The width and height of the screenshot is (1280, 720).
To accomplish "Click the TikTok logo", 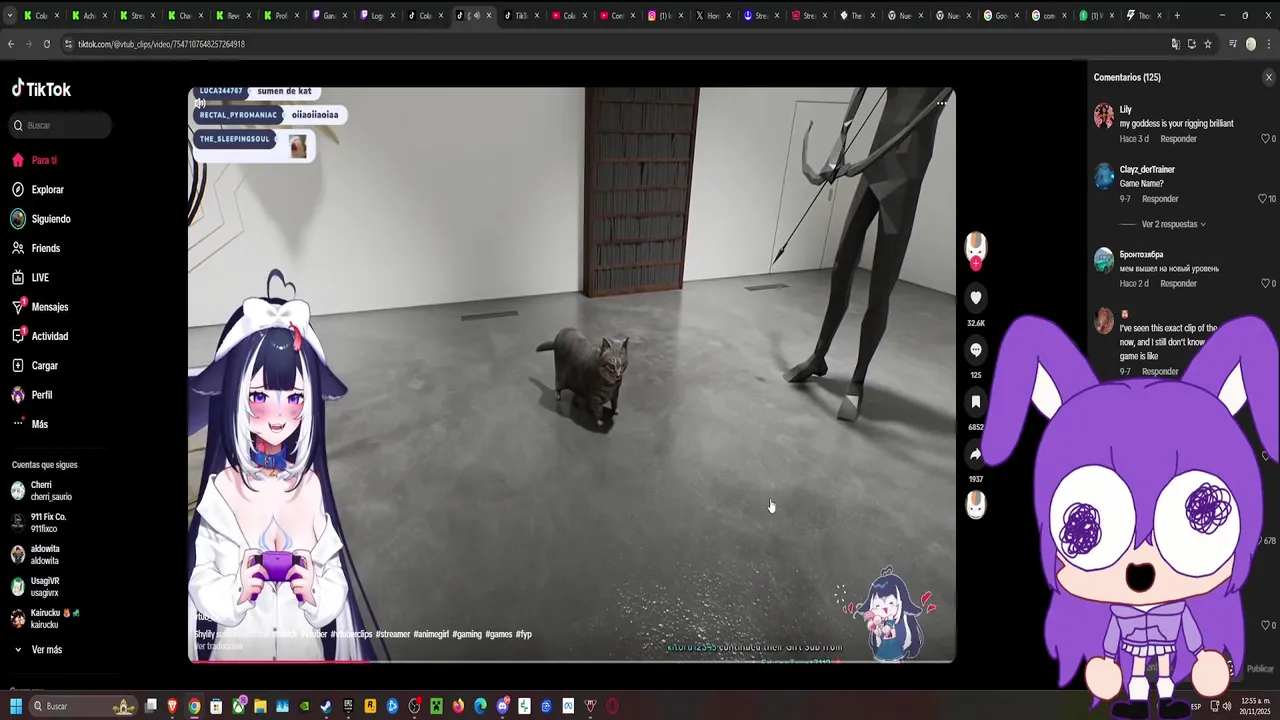I will pyautogui.click(x=42, y=89).
